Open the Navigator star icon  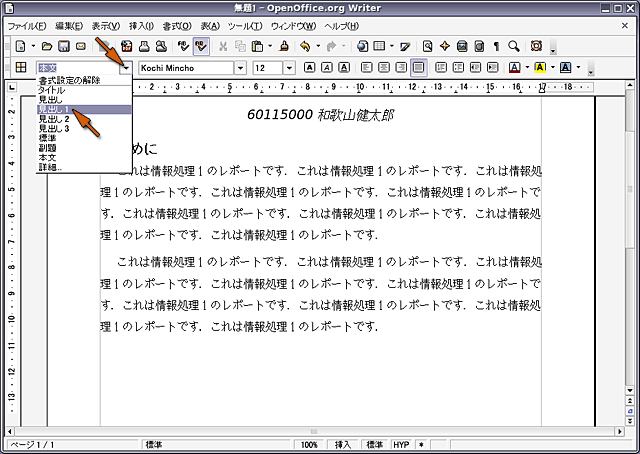(445, 46)
